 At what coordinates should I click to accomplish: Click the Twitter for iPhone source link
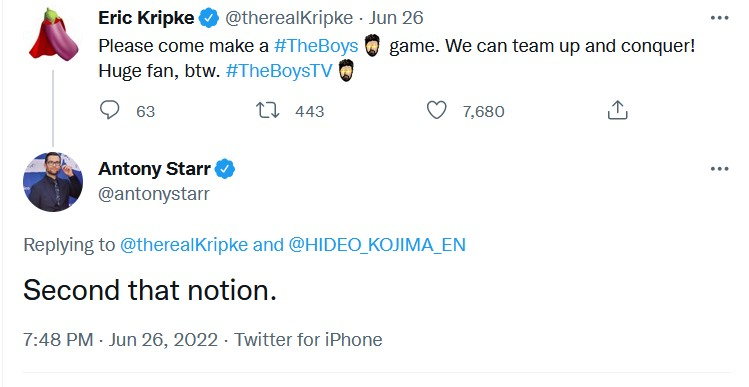pos(308,340)
